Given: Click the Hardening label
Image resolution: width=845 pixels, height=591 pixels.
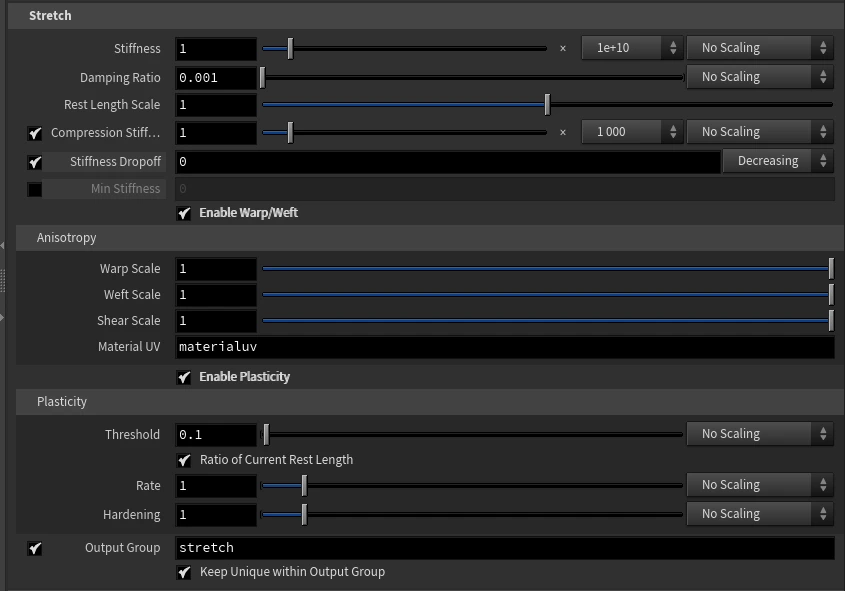Looking at the screenshot, I should click(131, 514).
